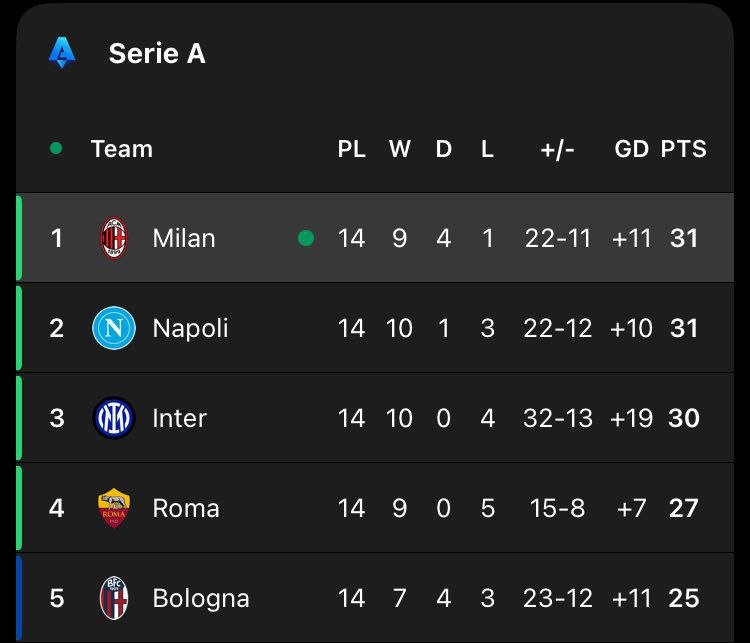The width and height of the screenshot is (750, 643).
Task: Sort the table by the PTS column
Action: (x=683, y=149)
